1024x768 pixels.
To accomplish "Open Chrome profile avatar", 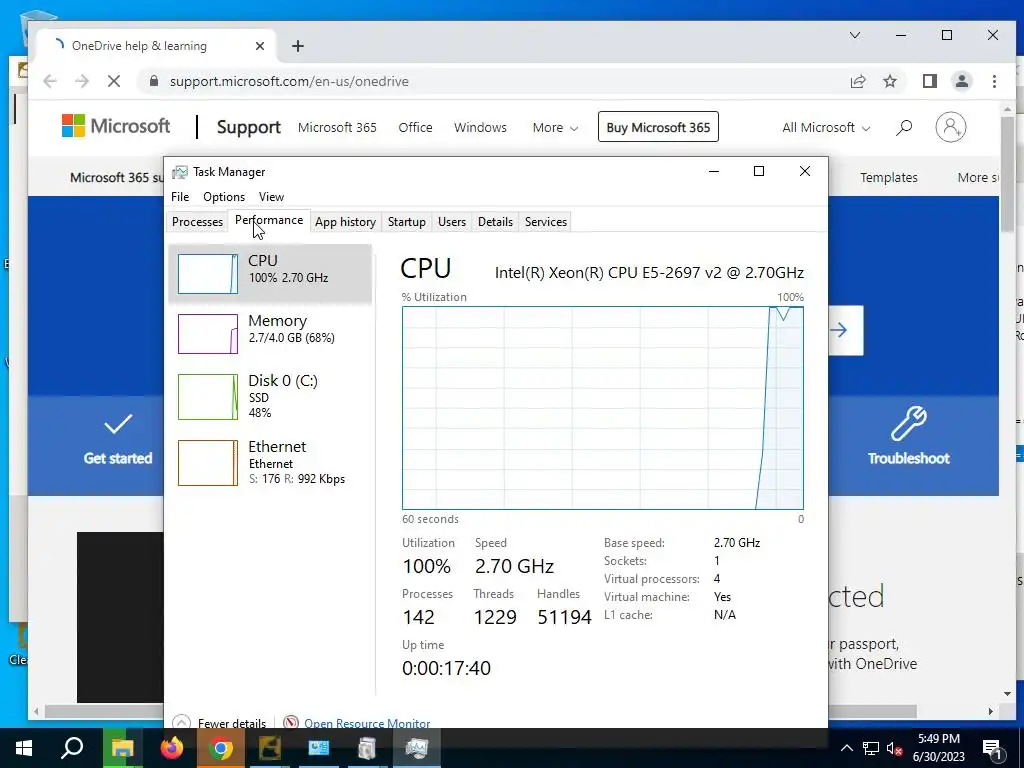I will coord(961,81).
